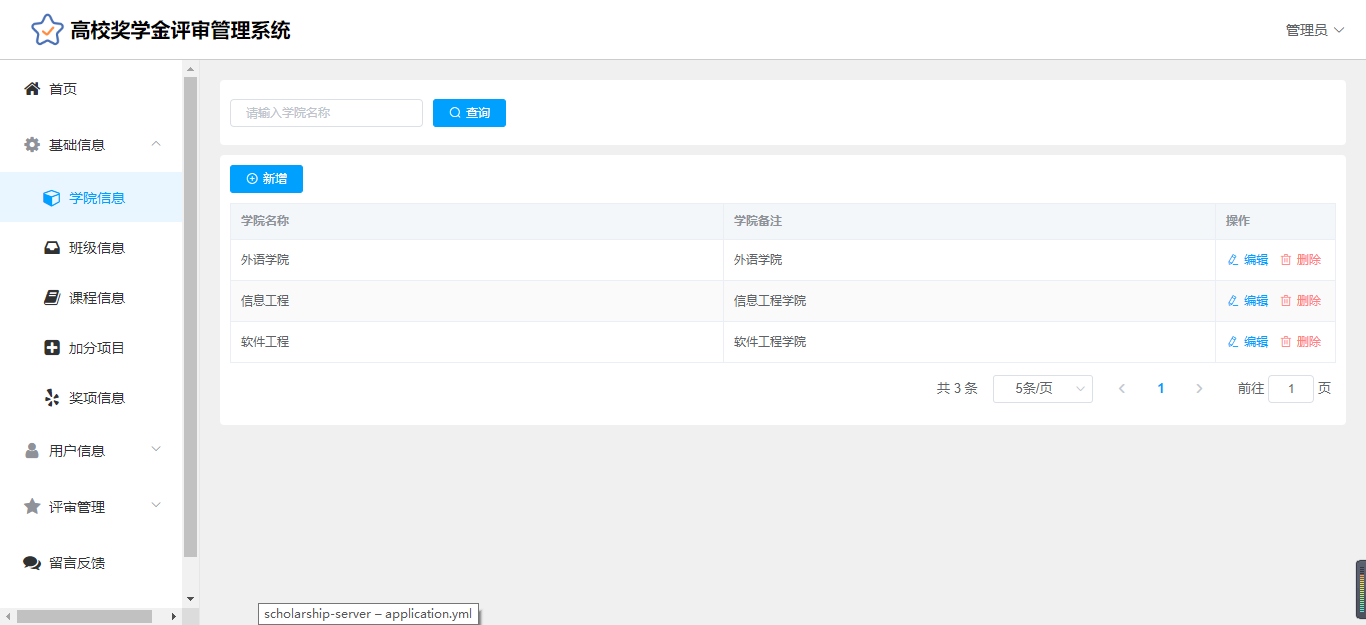1366x625 pixels.
Task: Edit the 外语学院 row
Action: (x=1247, y=260)
